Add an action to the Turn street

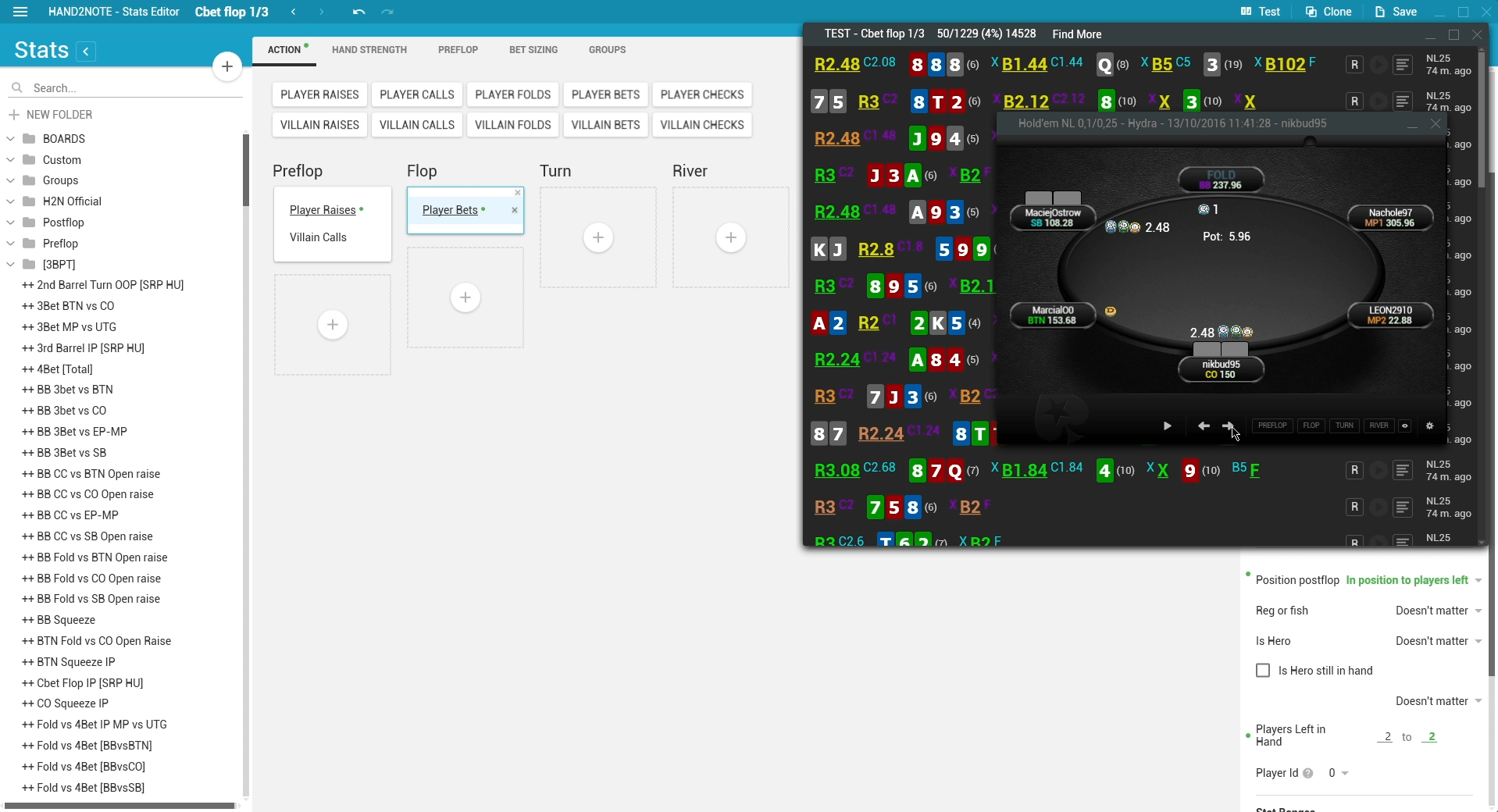pyautogui.click(x=597, y=237)
